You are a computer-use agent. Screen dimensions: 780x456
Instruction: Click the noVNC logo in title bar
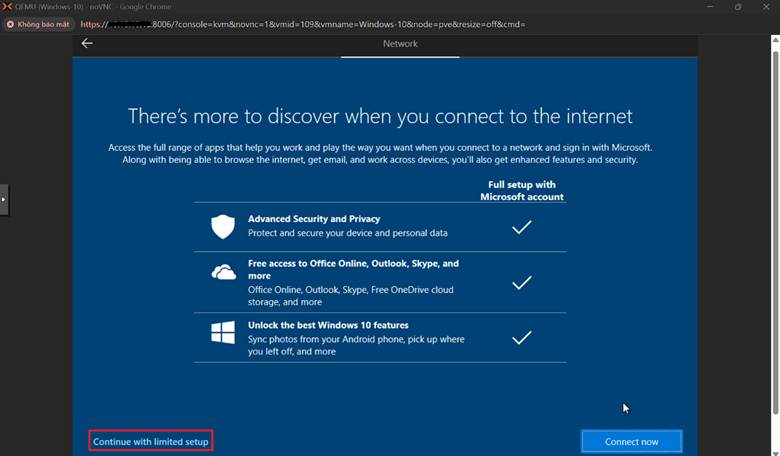(x=8, y=6)
